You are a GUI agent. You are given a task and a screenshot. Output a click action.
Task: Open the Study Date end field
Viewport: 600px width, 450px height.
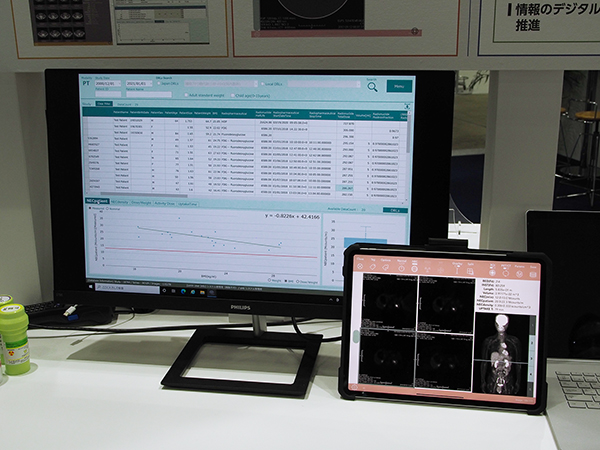tap(138, 82)
